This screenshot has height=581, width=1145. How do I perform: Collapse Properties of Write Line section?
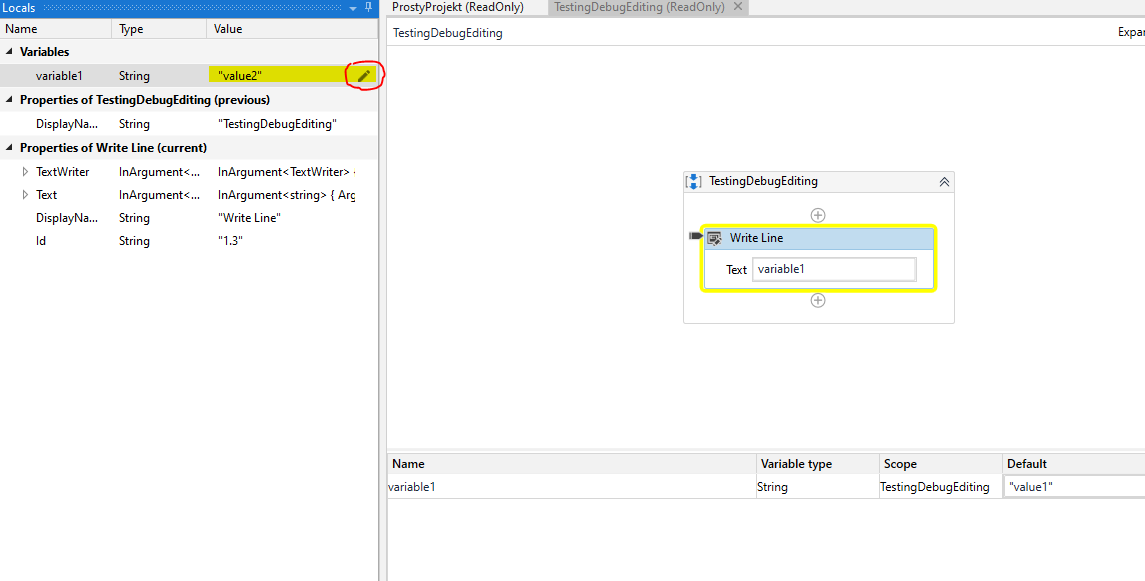[8, 148]
